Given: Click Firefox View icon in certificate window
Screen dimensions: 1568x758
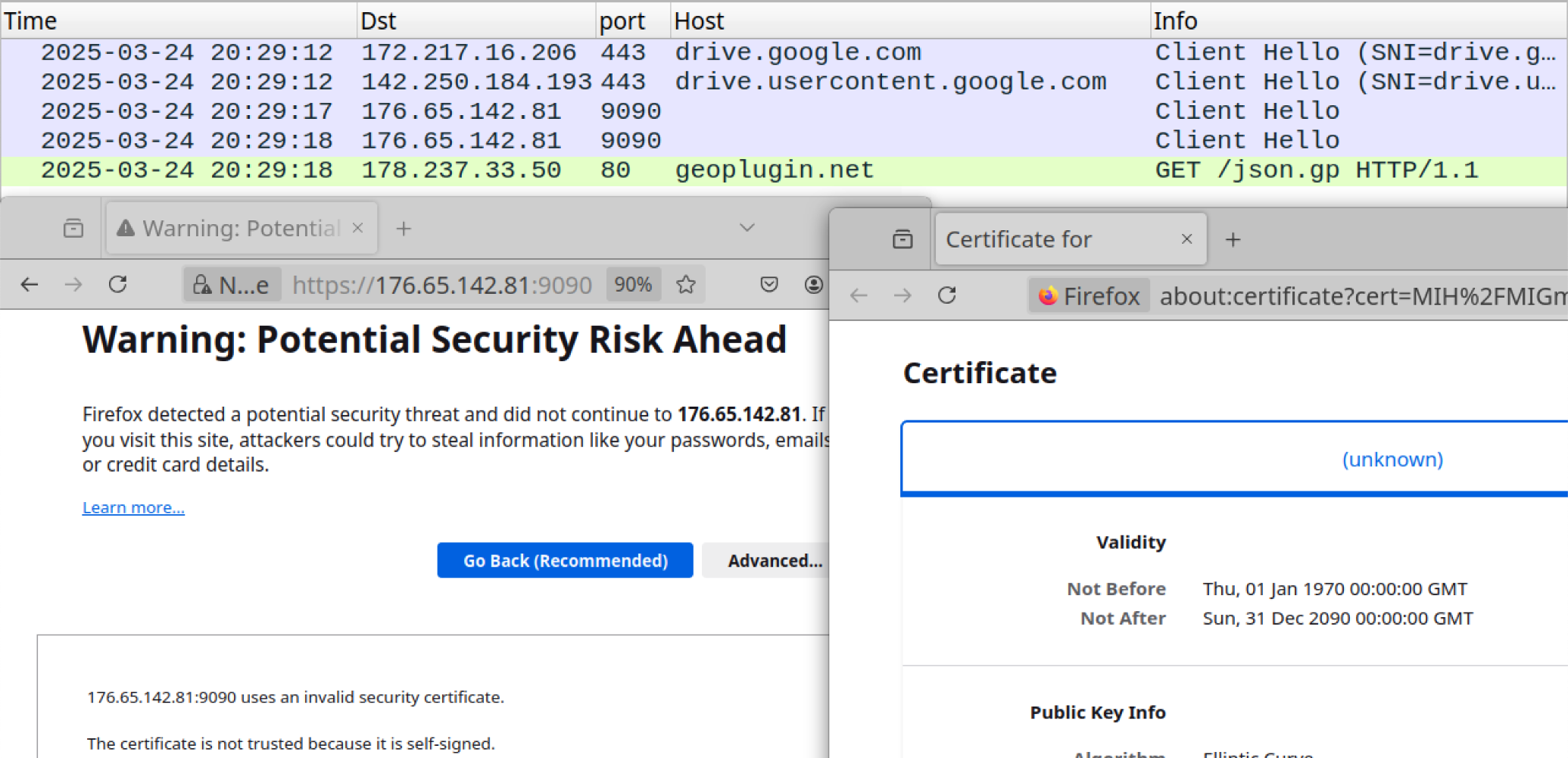Looking at the screenshot, I should pos(902,239).
